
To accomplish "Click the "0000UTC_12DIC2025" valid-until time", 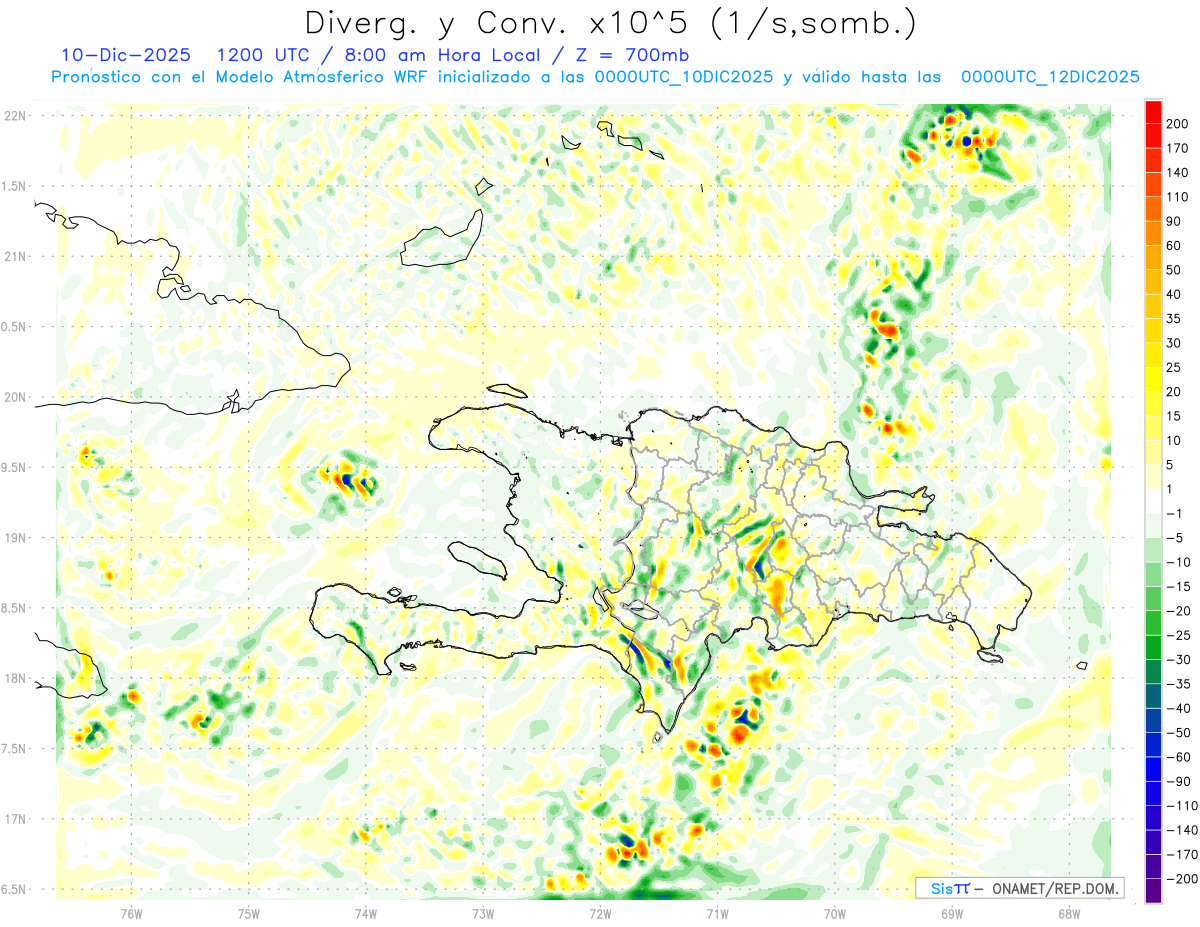I will click(1050, 77).
